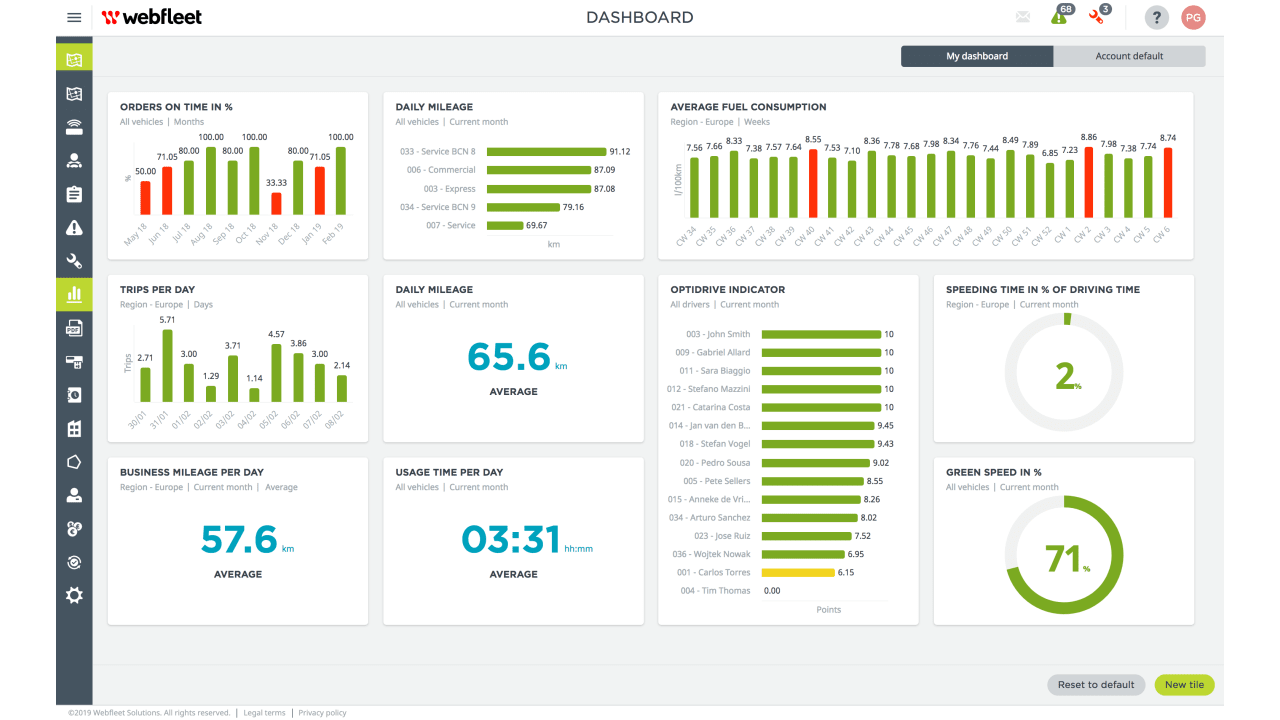Open the maintenance wrench icon in sidebar
The height and width of the screenshot is (720, 1280).
74,261
